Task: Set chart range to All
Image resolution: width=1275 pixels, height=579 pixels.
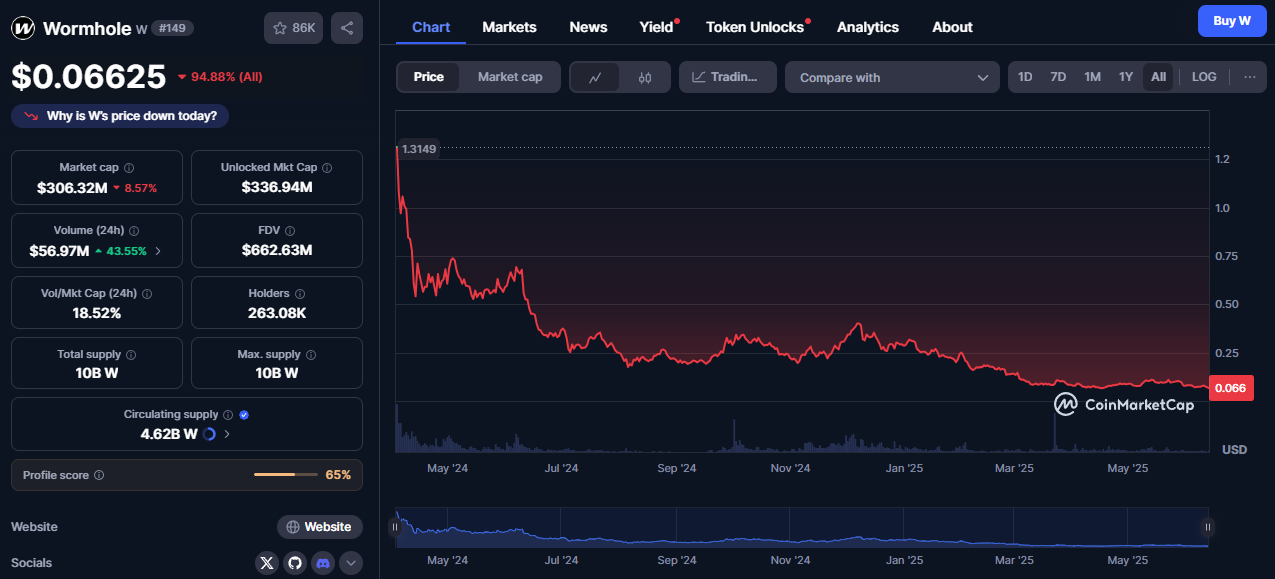Action: point(1158,77)
